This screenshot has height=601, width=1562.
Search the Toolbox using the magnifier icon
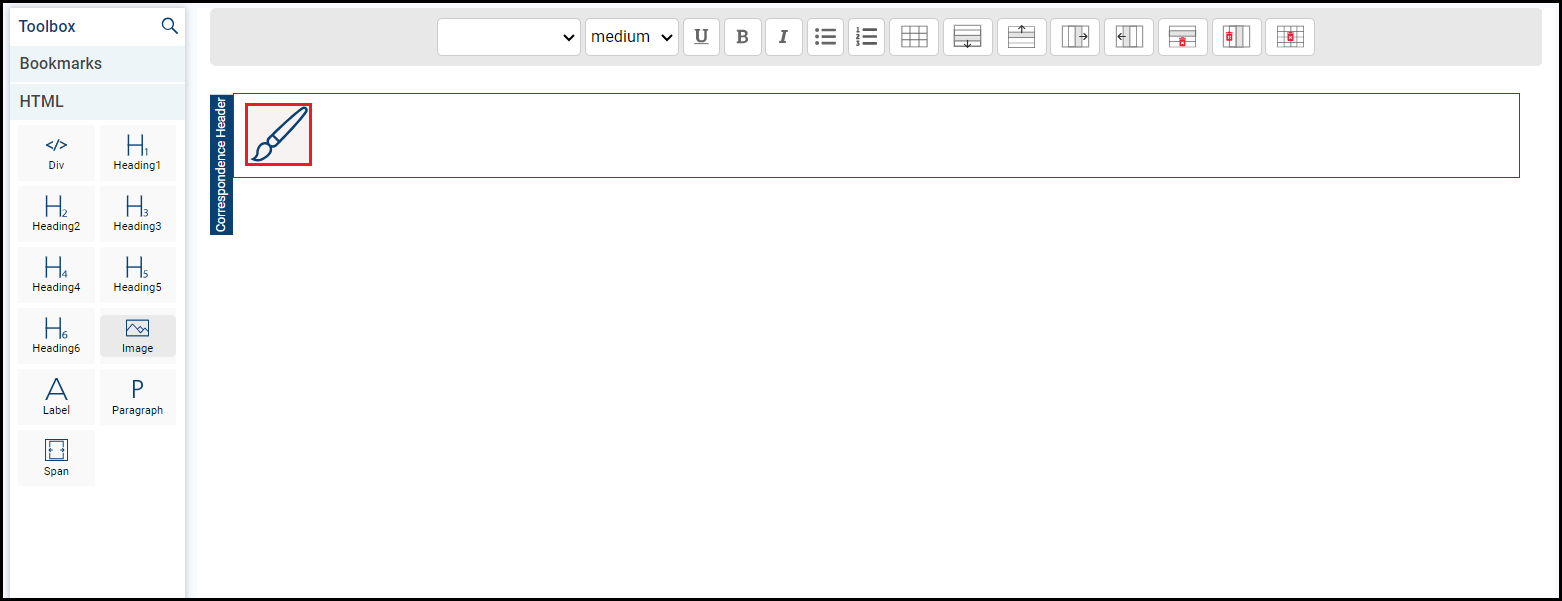pyautogui.click(x=169, y=26)
